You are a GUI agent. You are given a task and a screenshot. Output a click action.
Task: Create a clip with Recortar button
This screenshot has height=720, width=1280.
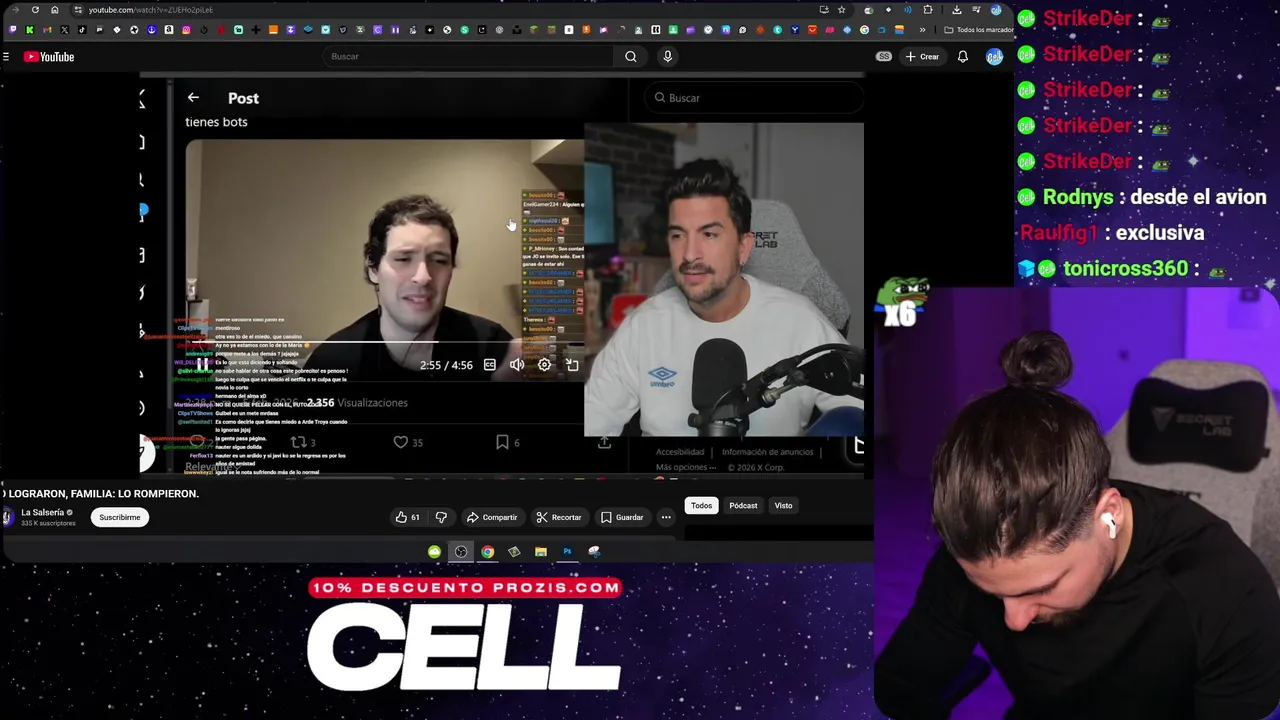pyautogui.click(x=558, y=518)
